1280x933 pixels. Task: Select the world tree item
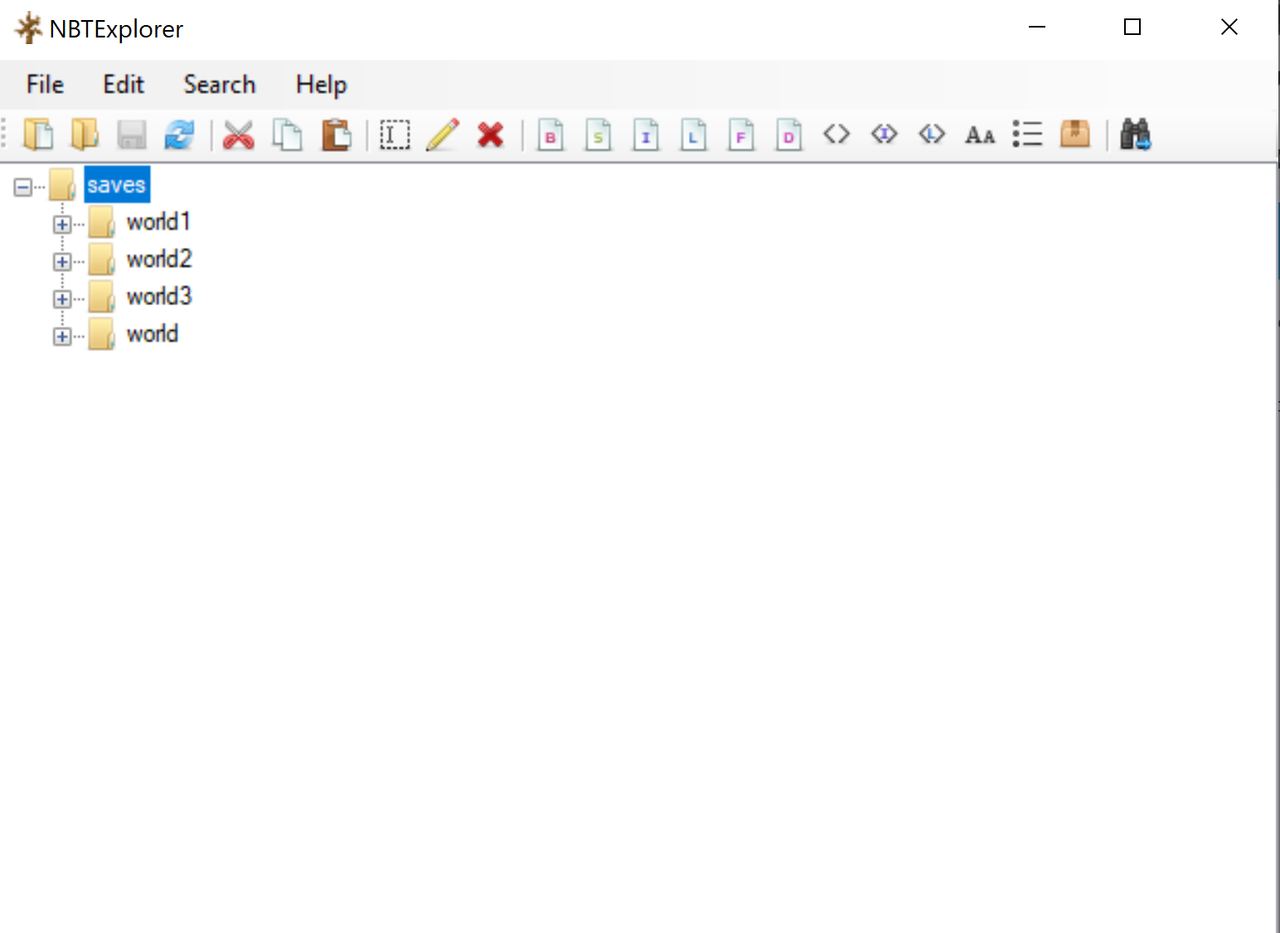[152, 334]
